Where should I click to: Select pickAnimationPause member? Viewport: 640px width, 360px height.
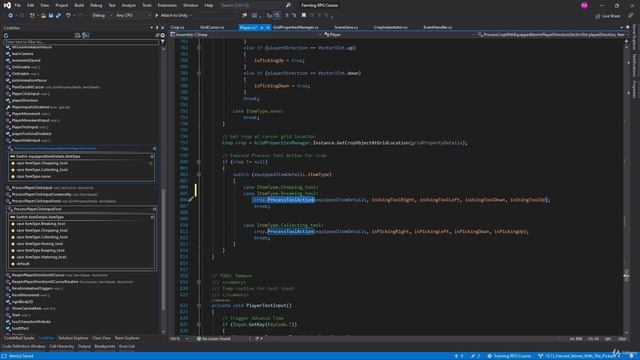[29, 80]
